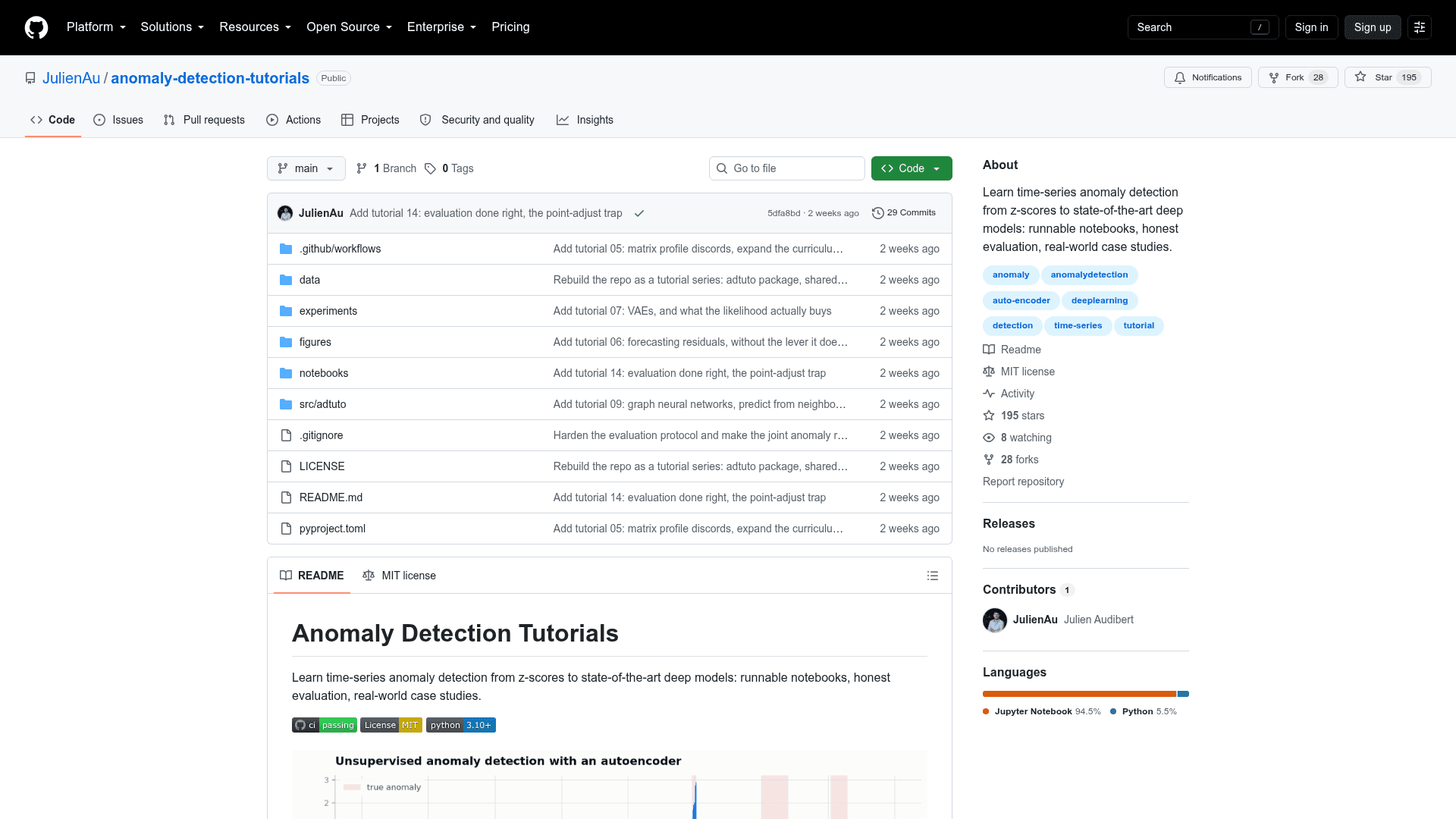Select the deeplearning topic tag
The image size is (1456, 819).
pos(1100,300)
